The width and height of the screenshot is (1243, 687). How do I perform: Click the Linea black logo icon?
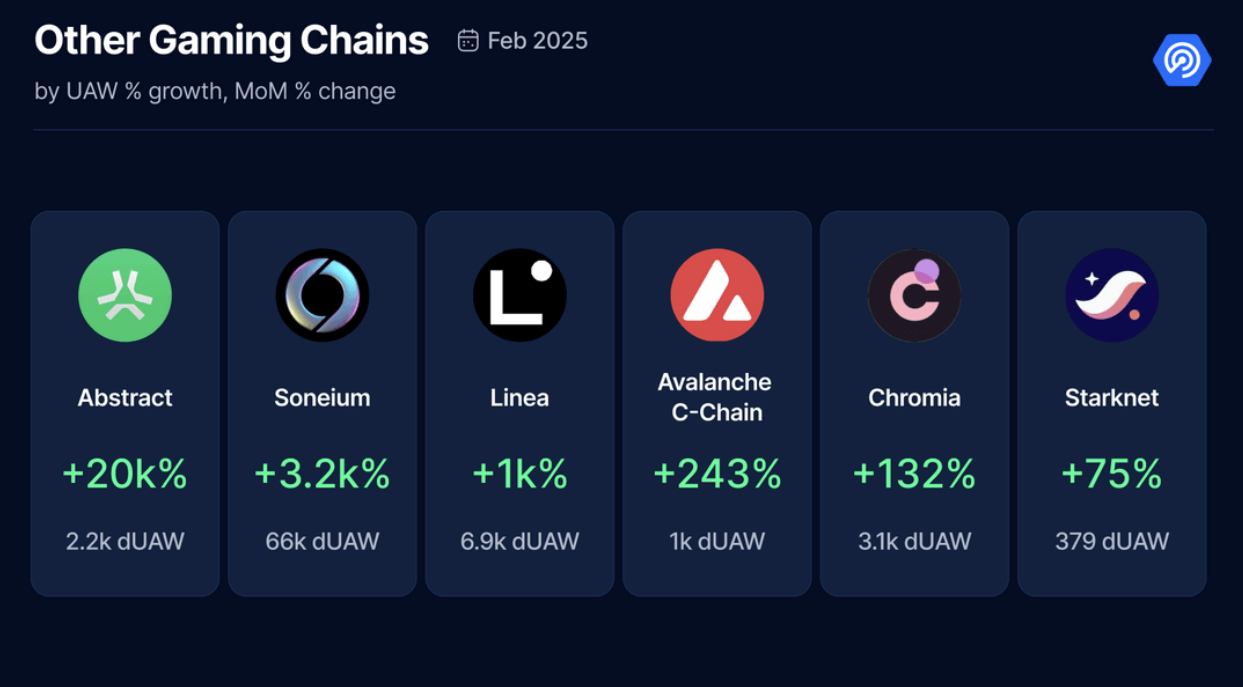pos(520,296)
